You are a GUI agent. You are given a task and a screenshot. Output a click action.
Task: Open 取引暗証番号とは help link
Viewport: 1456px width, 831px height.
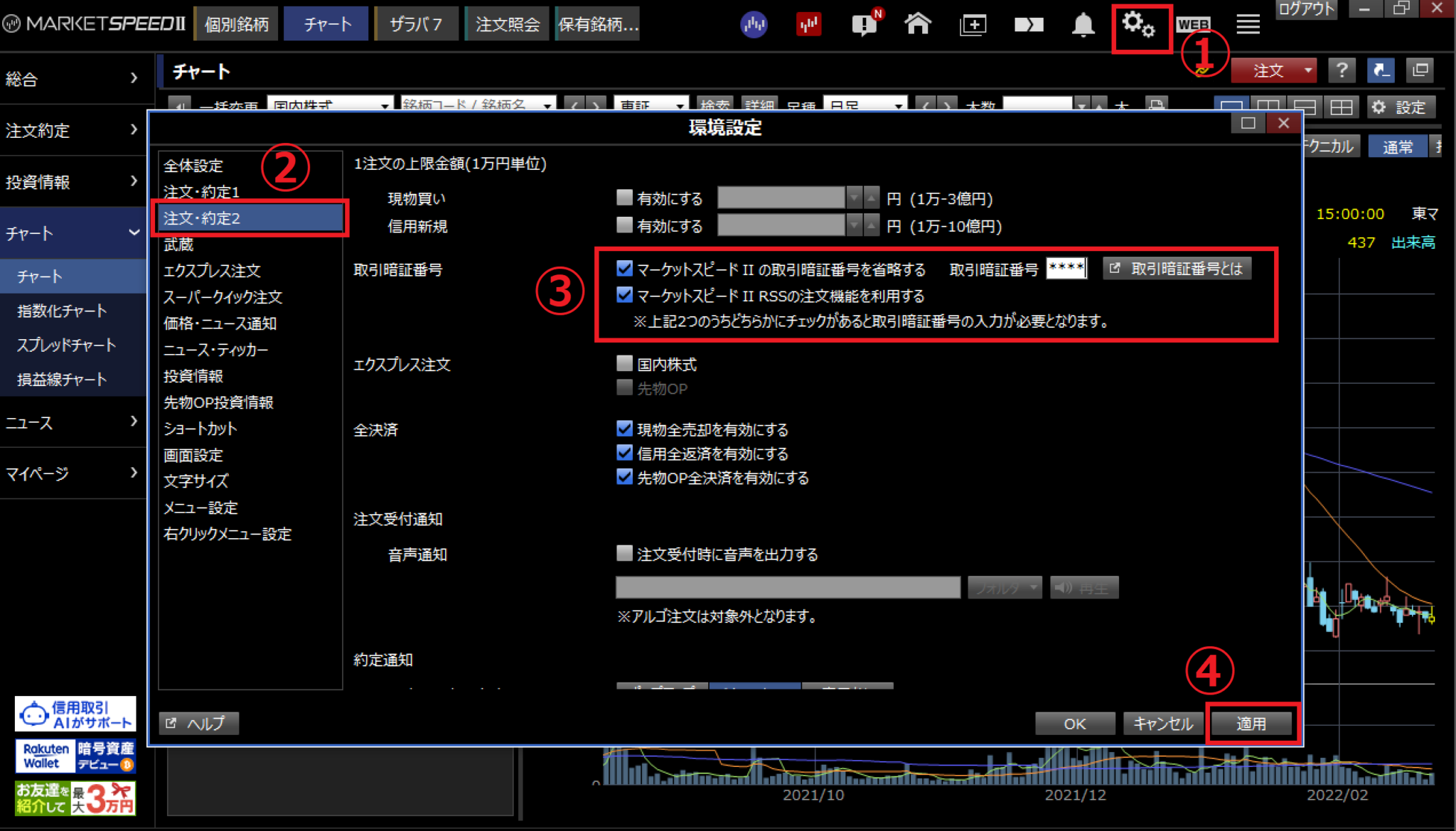1177,268
